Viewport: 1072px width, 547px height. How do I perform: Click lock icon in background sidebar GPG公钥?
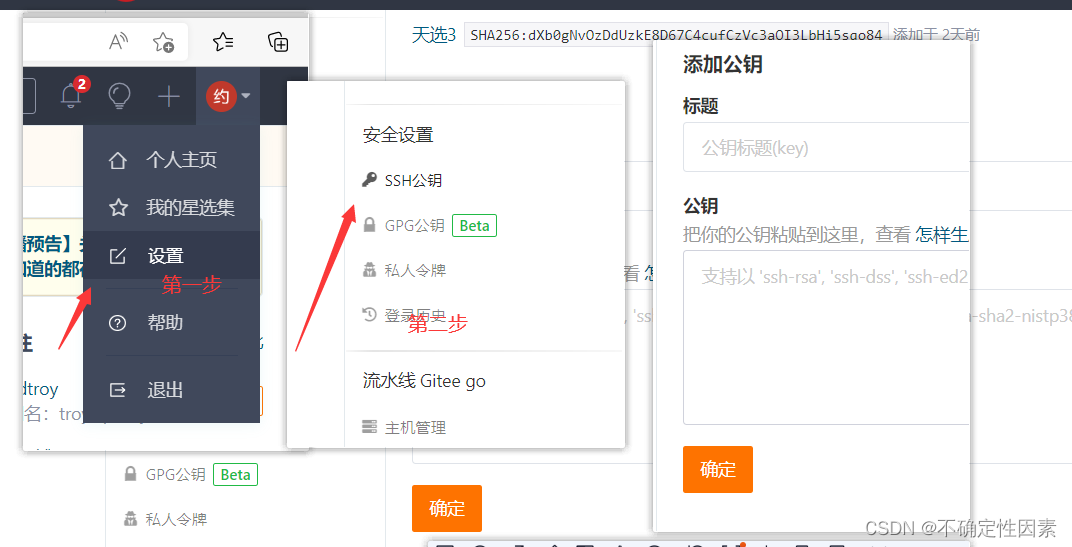point(130,474)
